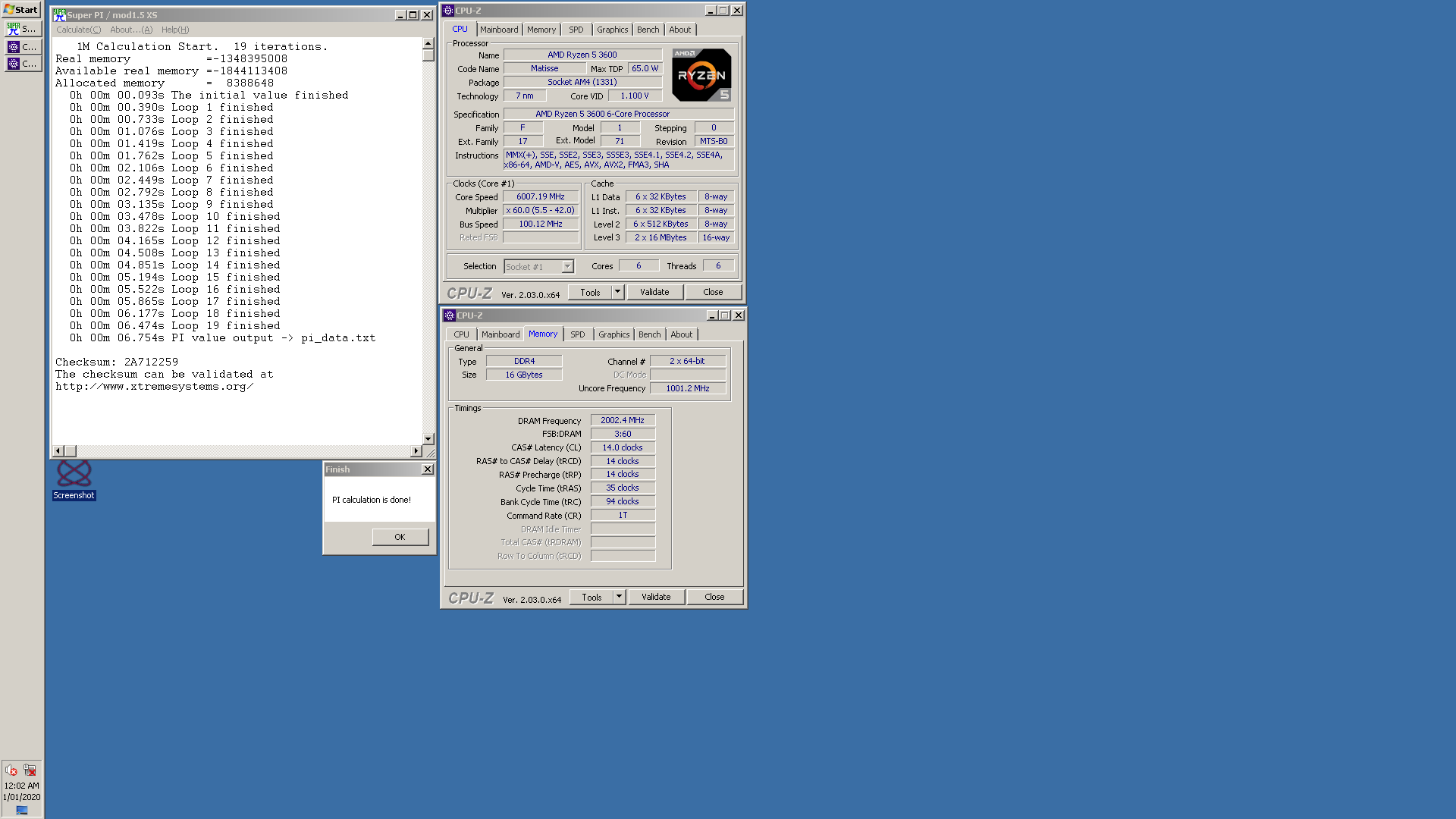Expand Tools dropdown arrow in upper CPU-Z
Viewport: 1456px width, 819px height.
(618, 292)
